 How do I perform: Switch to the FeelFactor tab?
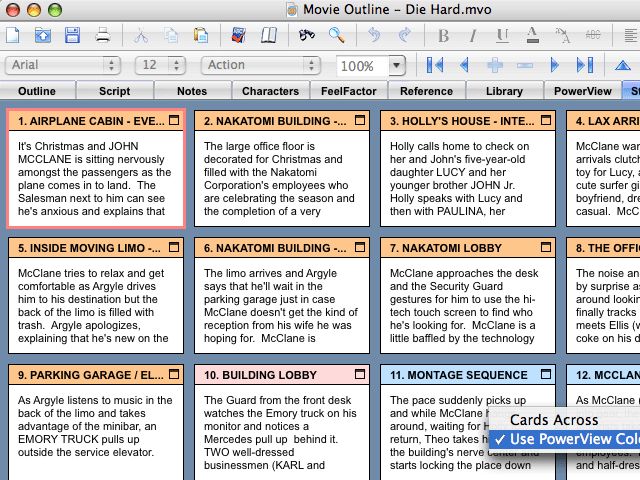pyautogui.click(x=349, y=91)
